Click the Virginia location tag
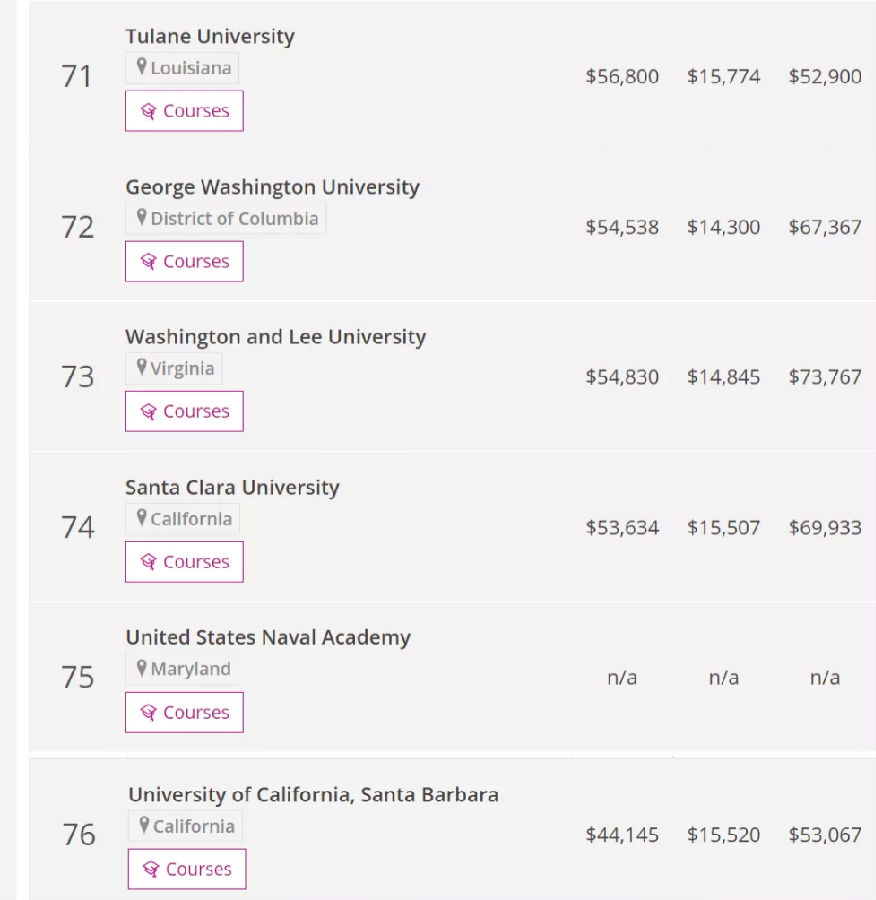Viewport: 876px width, 900px height. 182,368
